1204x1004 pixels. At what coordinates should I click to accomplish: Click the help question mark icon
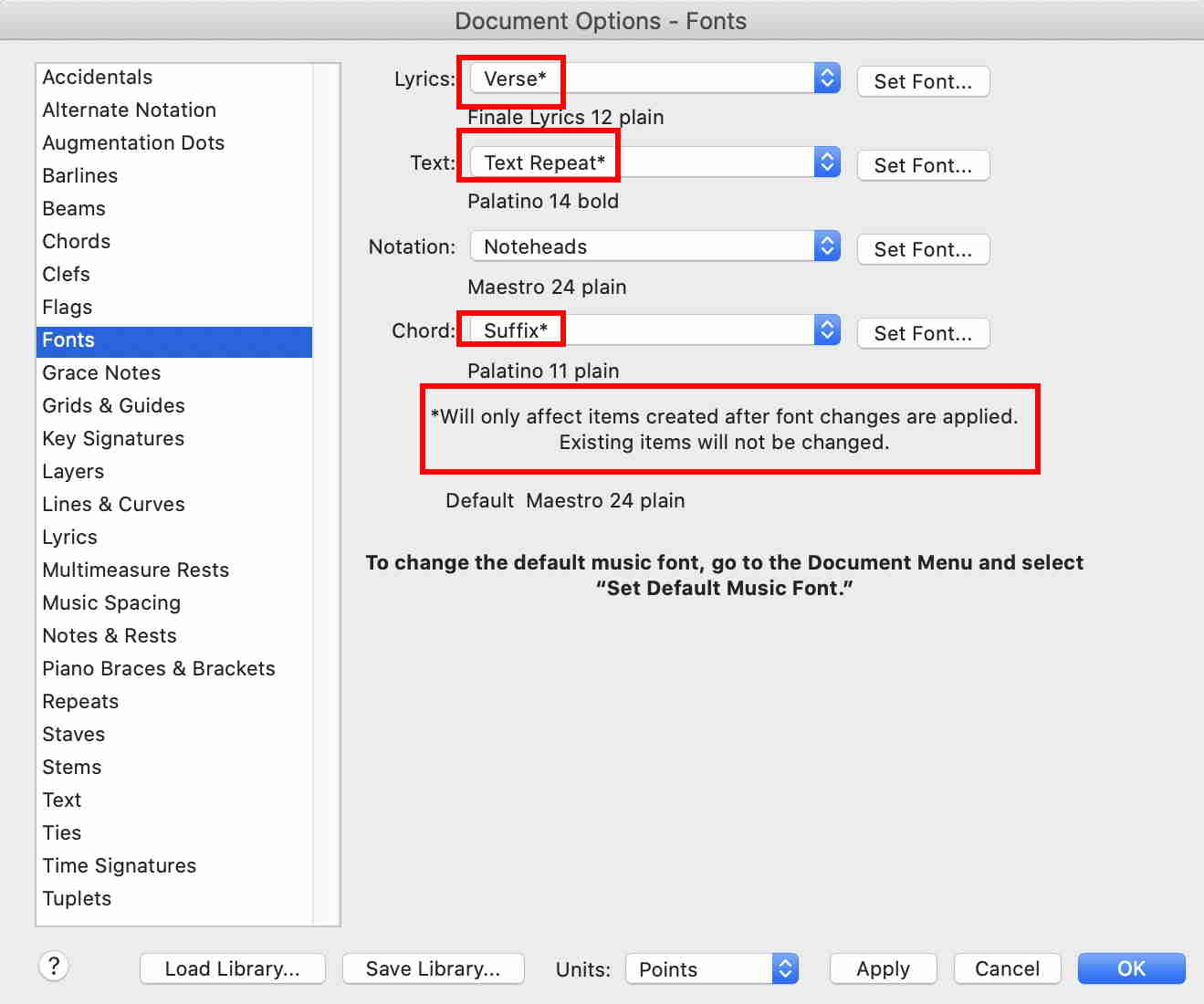(54, 966)
